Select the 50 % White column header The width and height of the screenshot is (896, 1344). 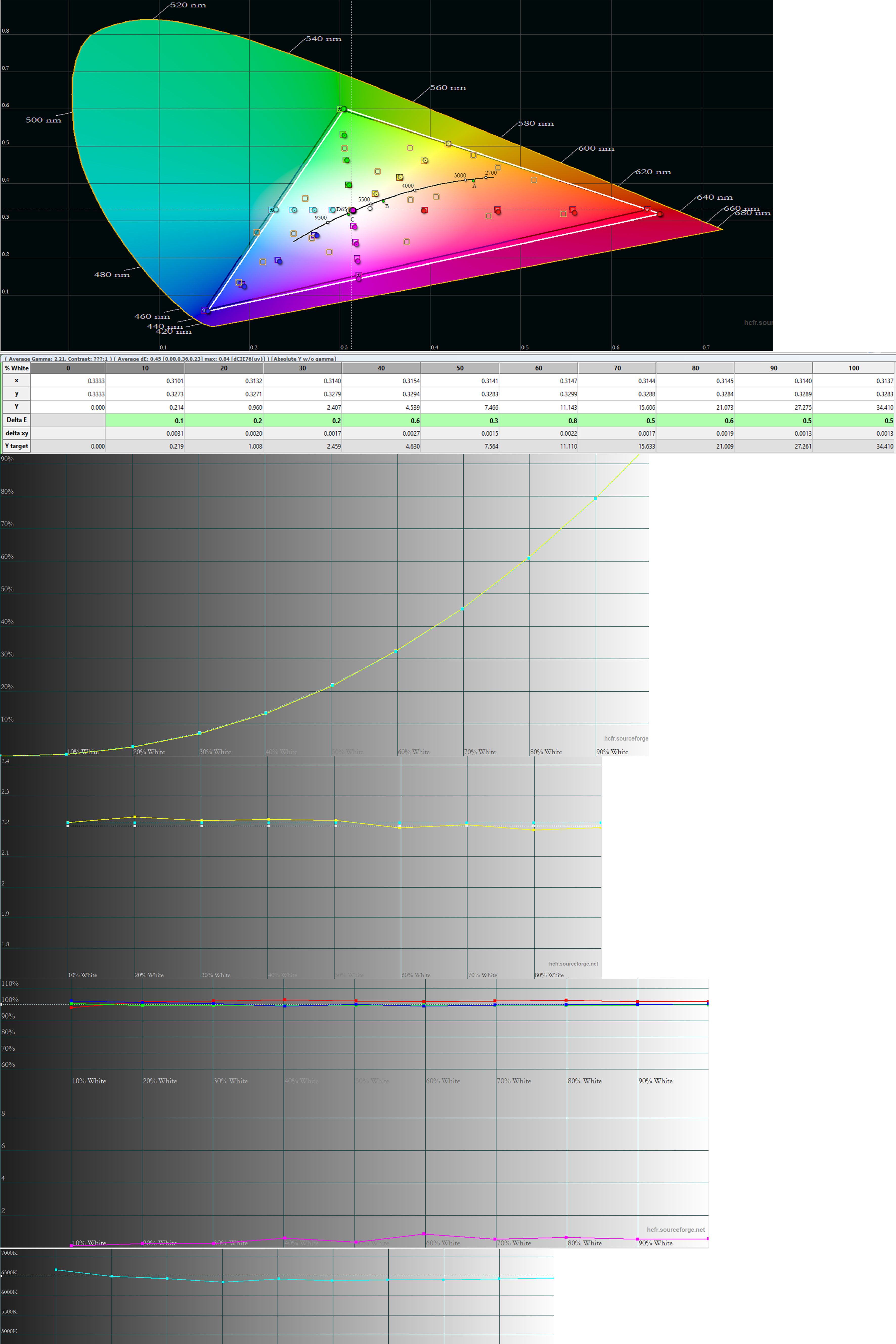460,368
